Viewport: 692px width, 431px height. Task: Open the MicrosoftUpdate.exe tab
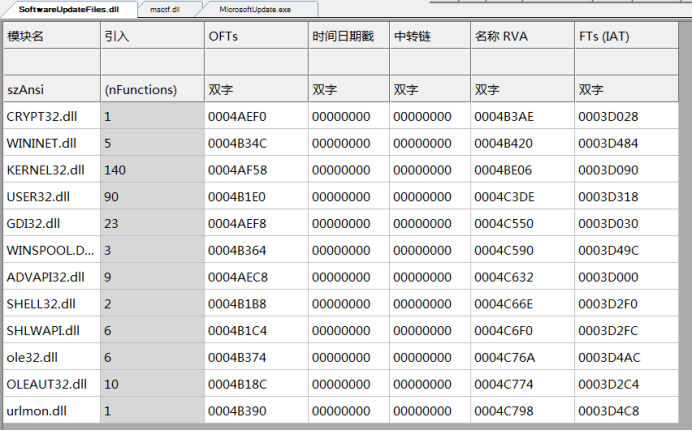[x=255, y=9]
